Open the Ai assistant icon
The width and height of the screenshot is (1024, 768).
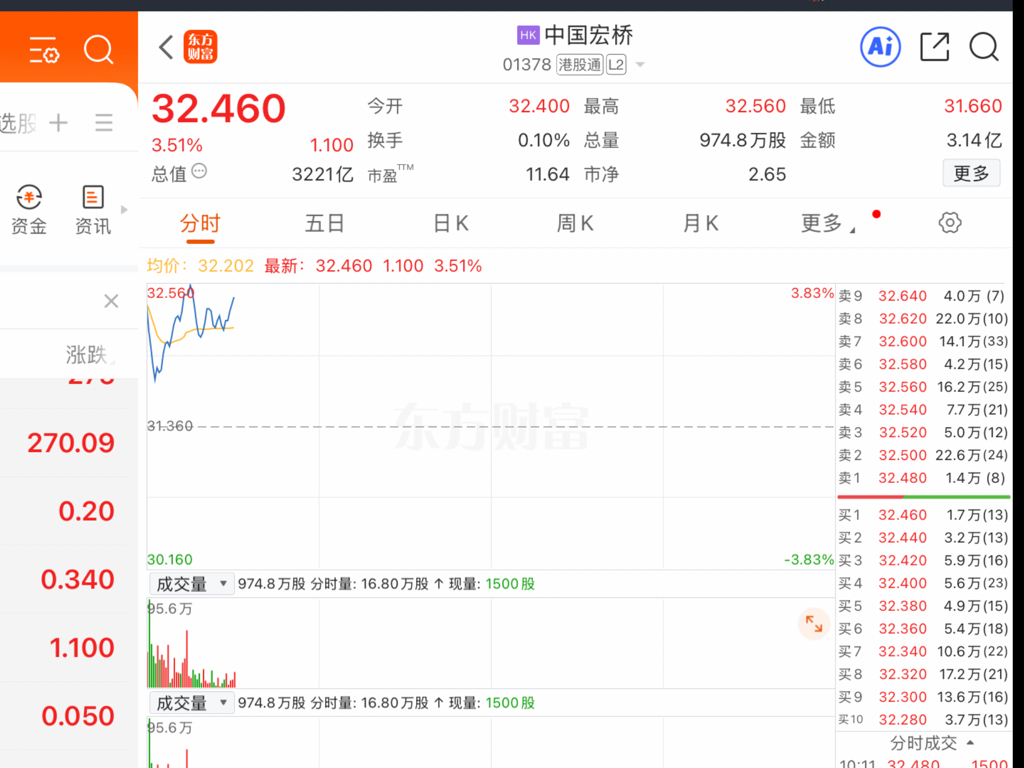(x=880, y=47)
